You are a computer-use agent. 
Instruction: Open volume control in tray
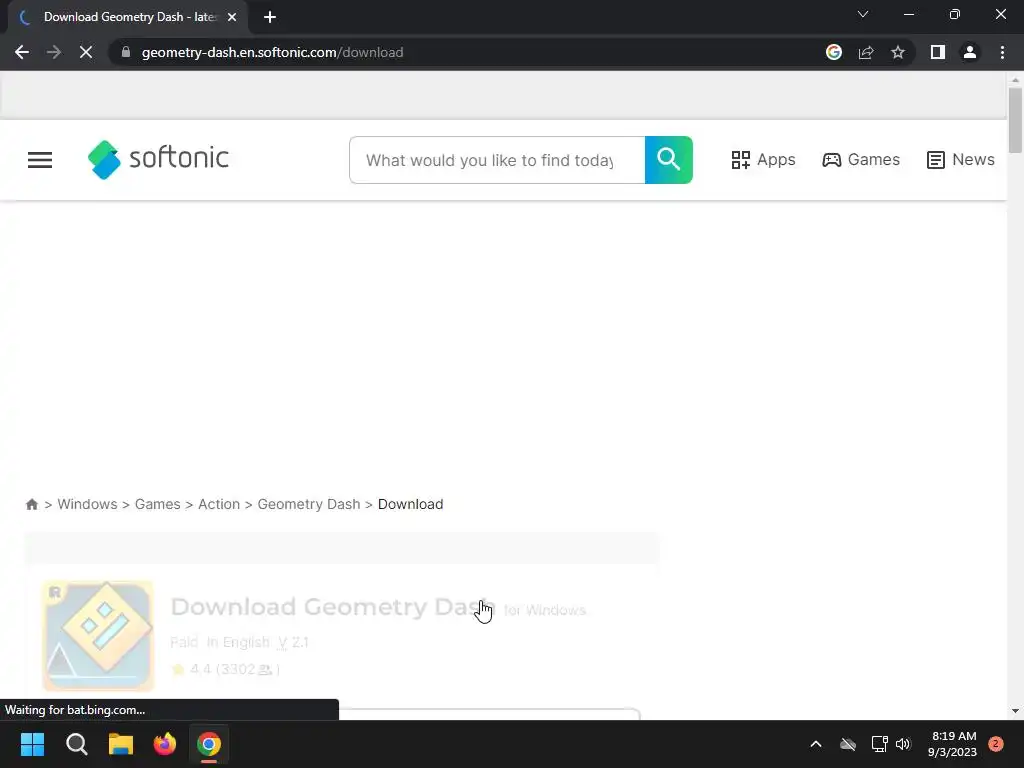(903, 744)
